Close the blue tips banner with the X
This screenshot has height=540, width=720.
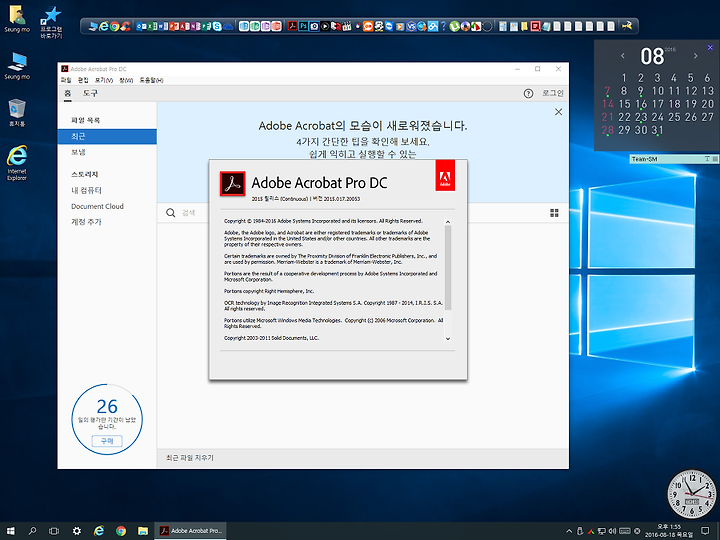(558, 112)
